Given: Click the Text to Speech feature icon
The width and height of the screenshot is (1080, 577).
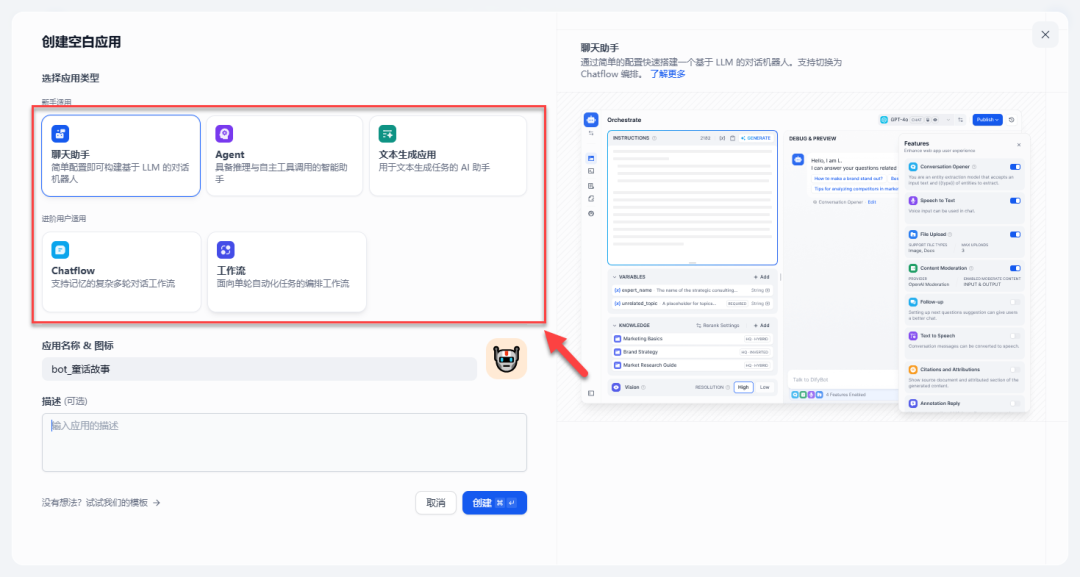Looking at the screenshot, I should pos(913,335).
